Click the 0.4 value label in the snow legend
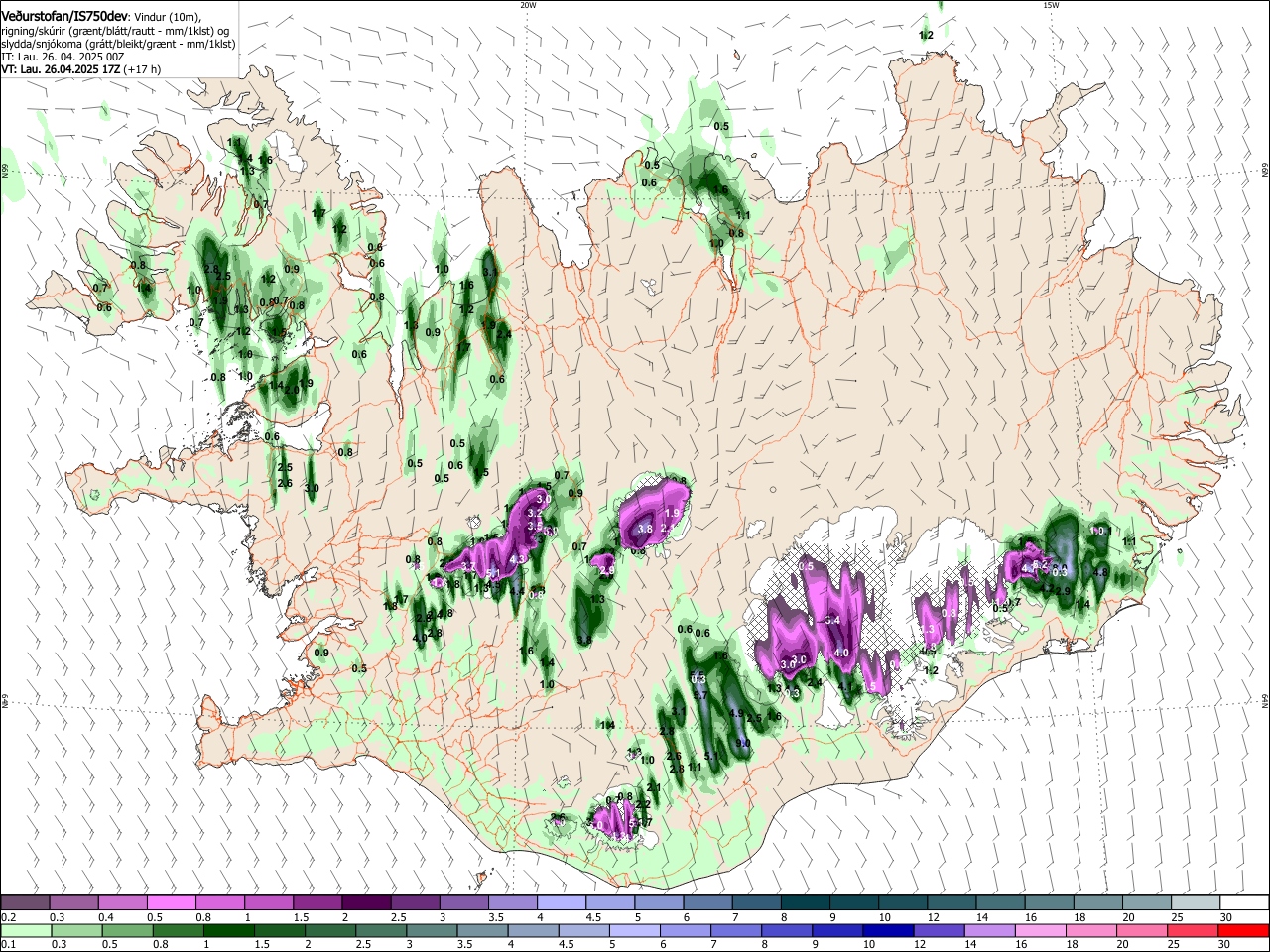 (105, 917)
